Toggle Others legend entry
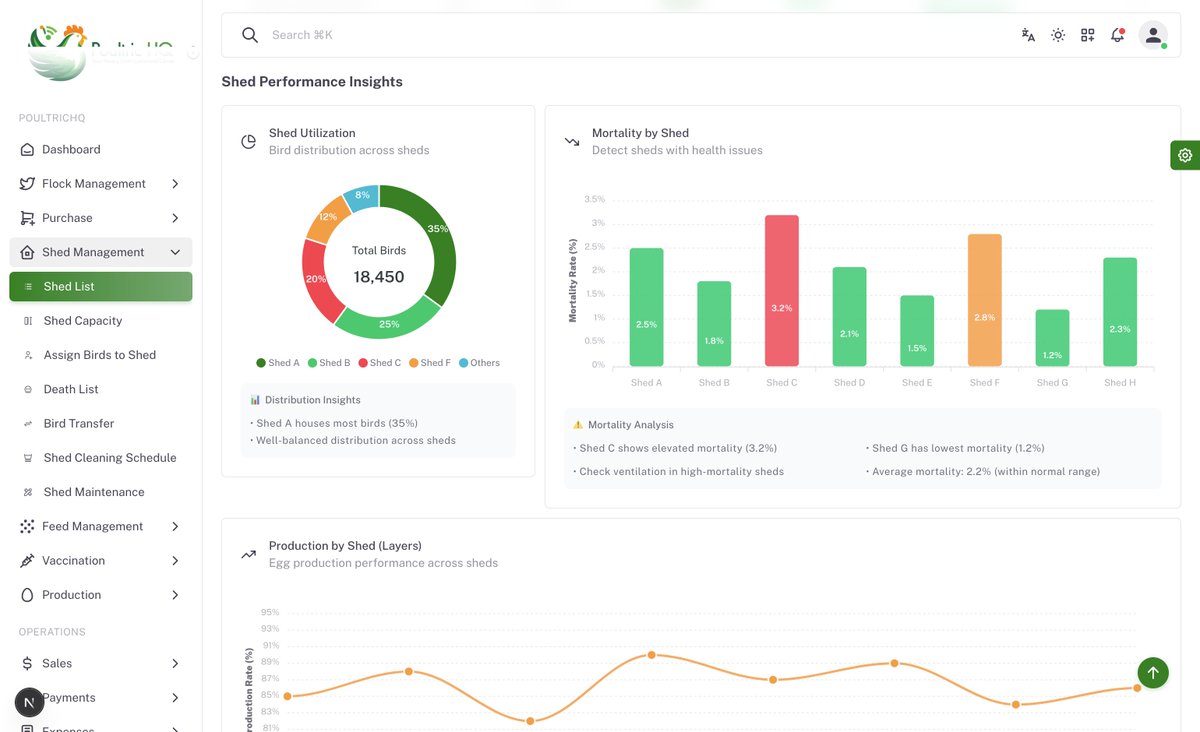Viewport: 1200px width, 732px height. 479,363
